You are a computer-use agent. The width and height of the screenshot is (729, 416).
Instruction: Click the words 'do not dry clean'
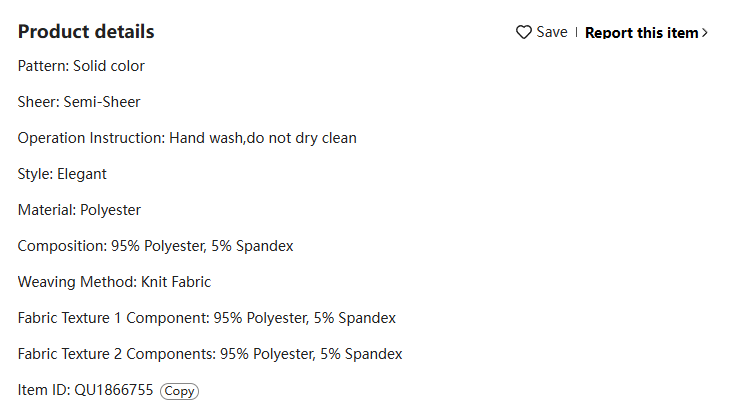pos(302,138)
